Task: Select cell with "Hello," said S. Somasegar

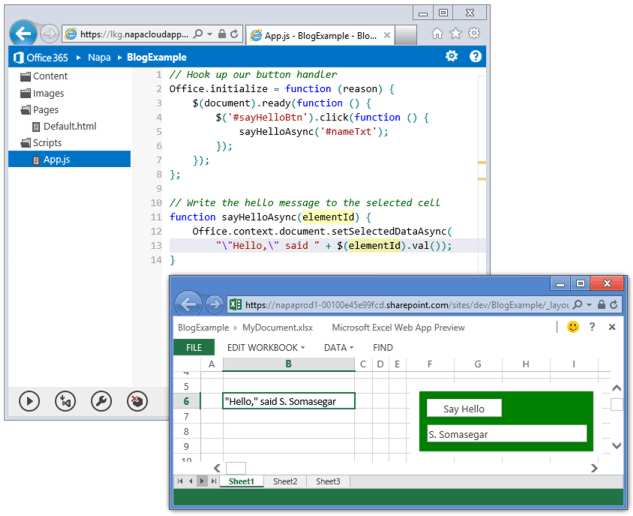Action: pyautogui.click(x=289, y=401)
